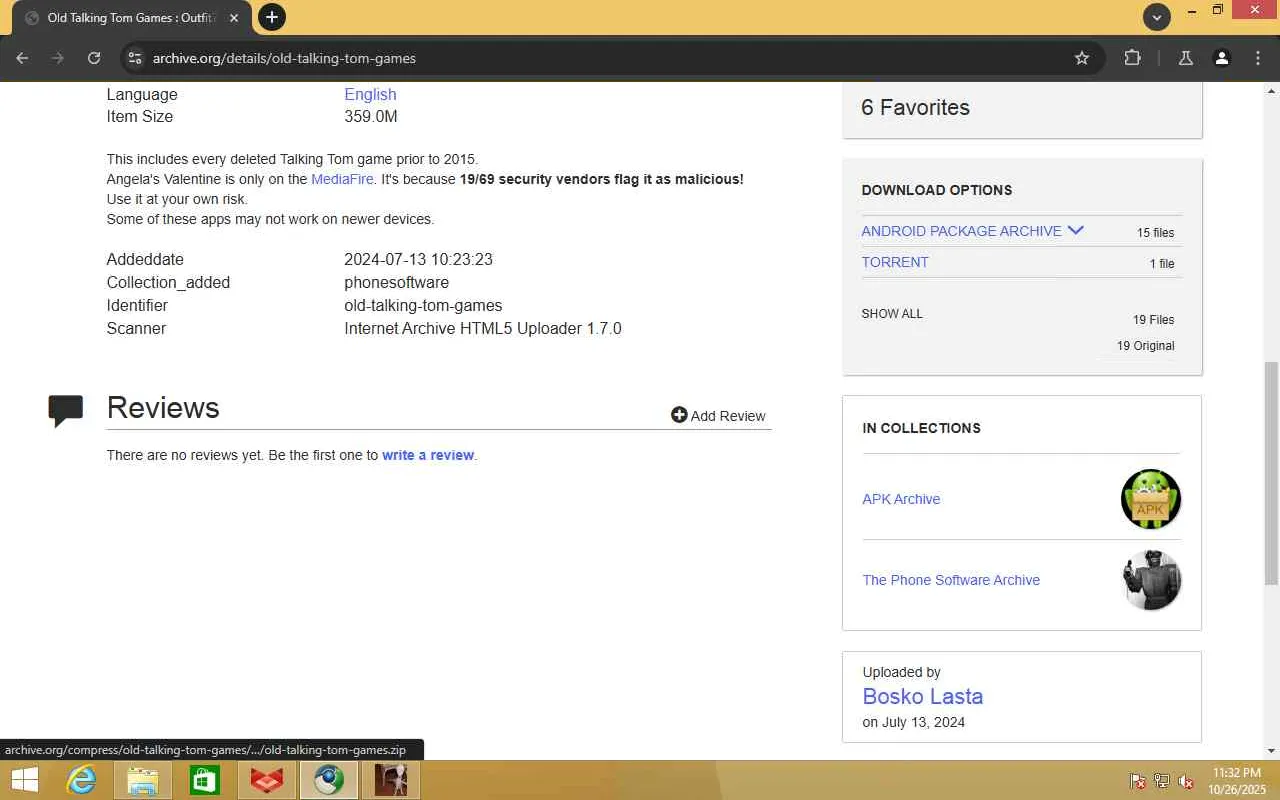
Task: Open the Windows Start button
Action: (x=24, y=780)
